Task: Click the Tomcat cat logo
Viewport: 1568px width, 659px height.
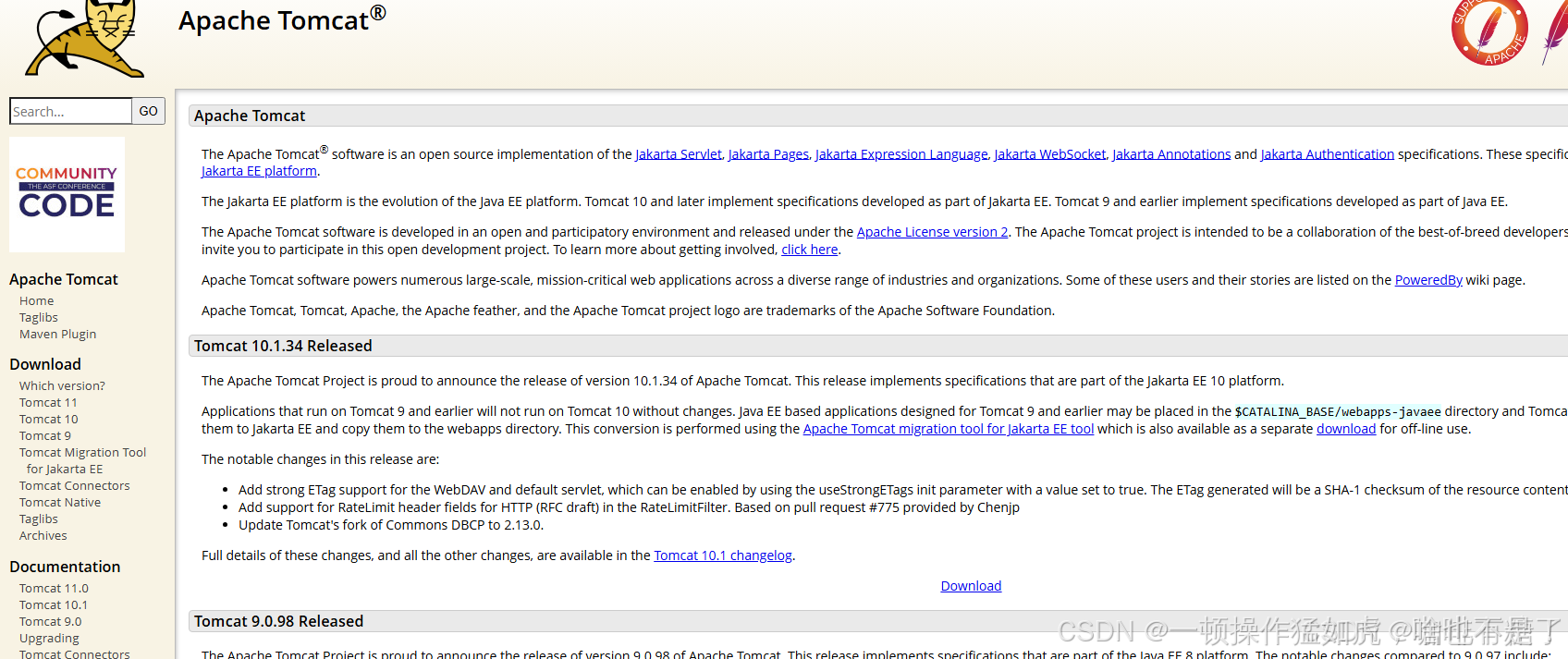Action: click(x=85, y=38)
